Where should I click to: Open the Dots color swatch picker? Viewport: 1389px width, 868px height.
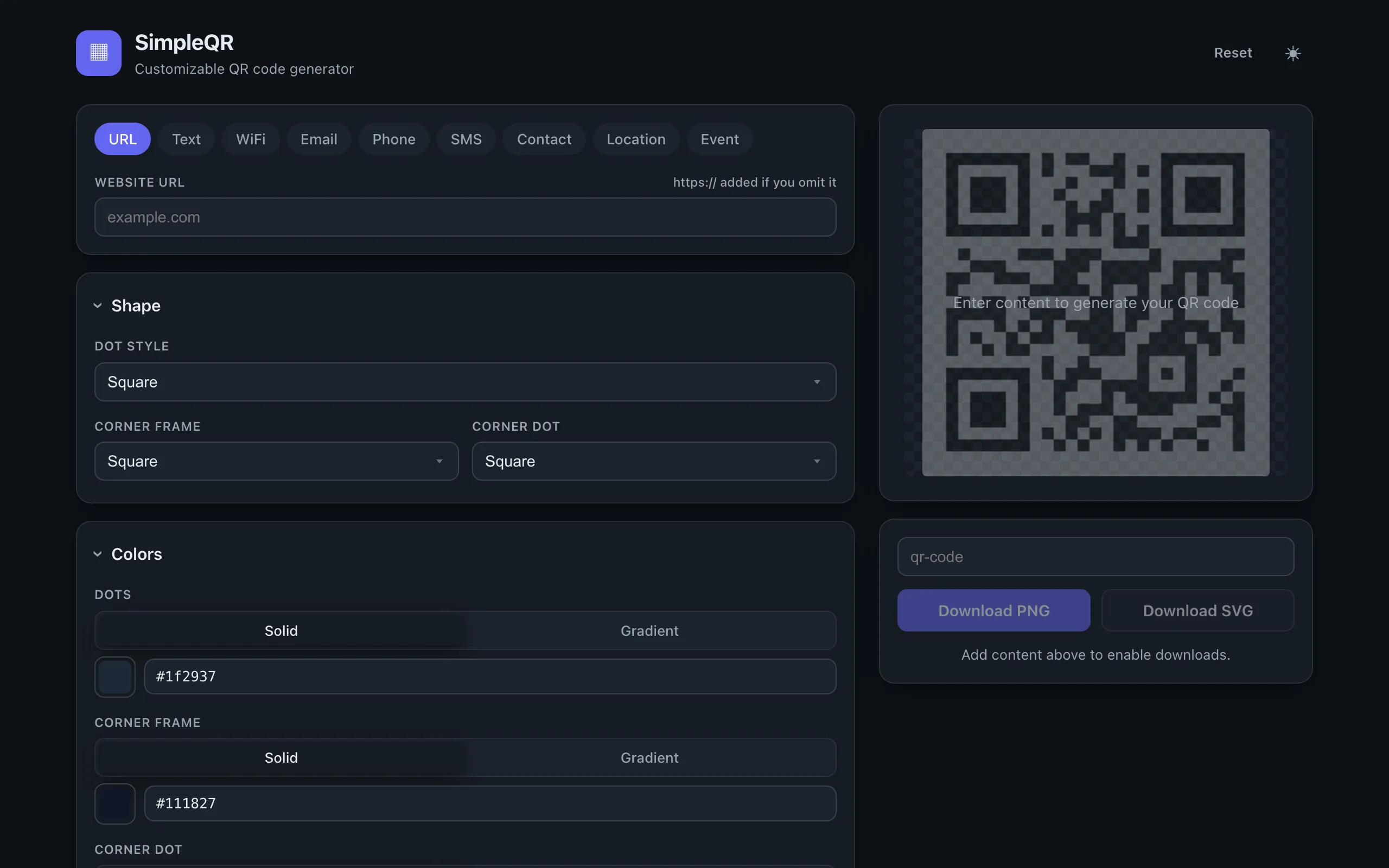[x=115, y=677]
